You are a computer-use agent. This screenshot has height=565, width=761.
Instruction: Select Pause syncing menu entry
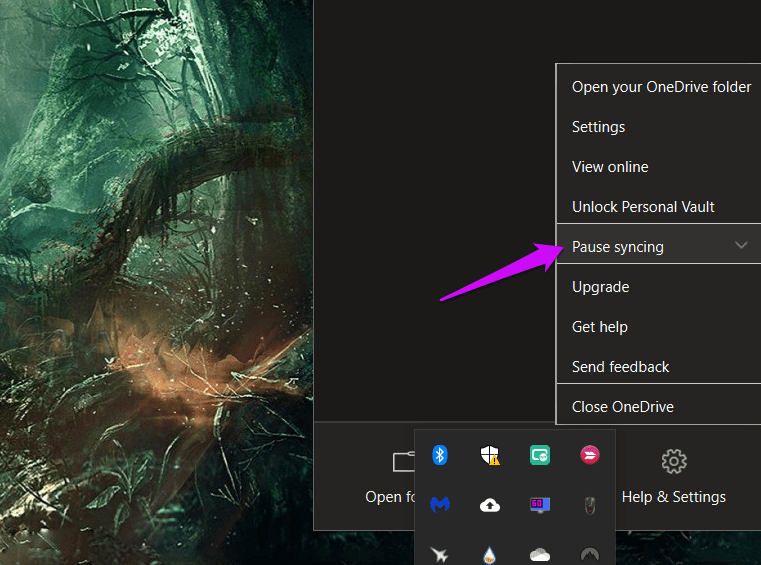tap(659, 247)
